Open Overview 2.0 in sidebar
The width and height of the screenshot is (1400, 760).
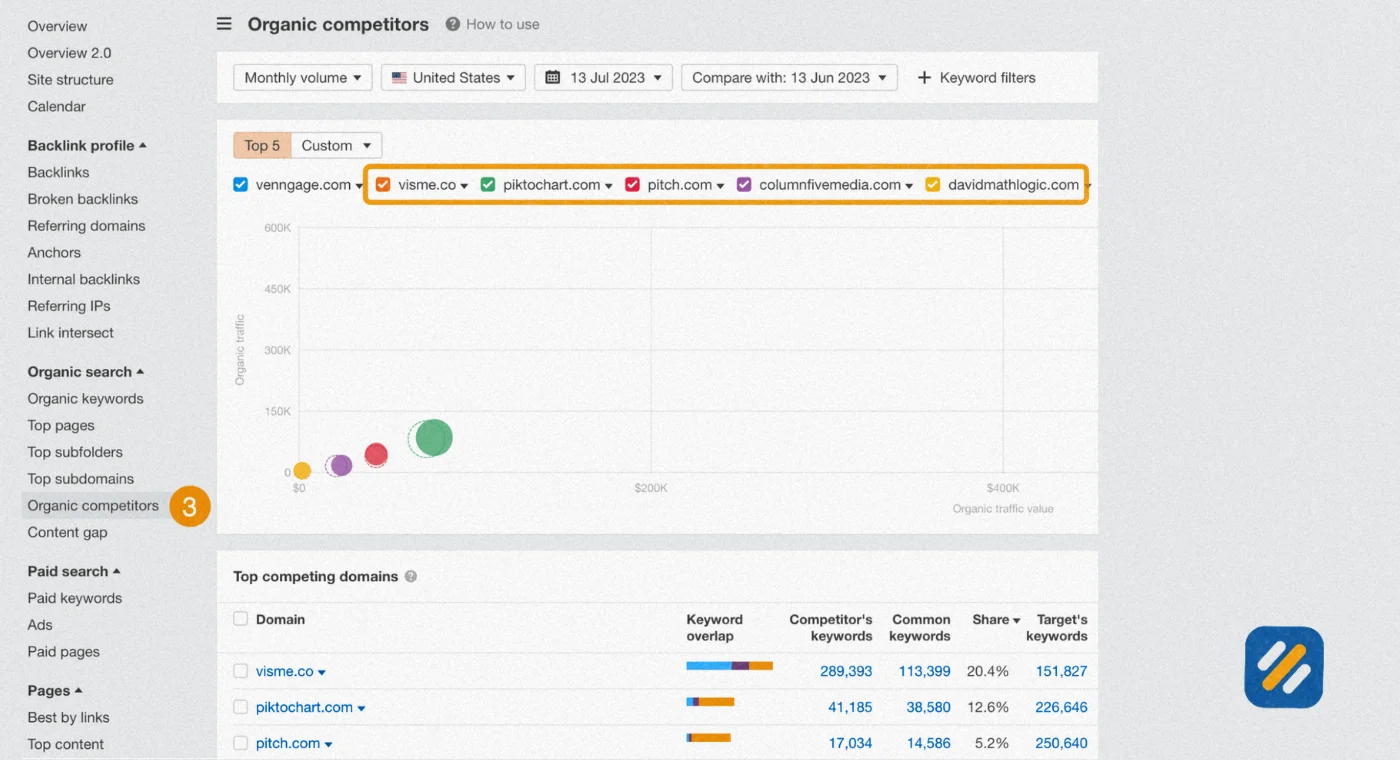[x=69, y=53]
